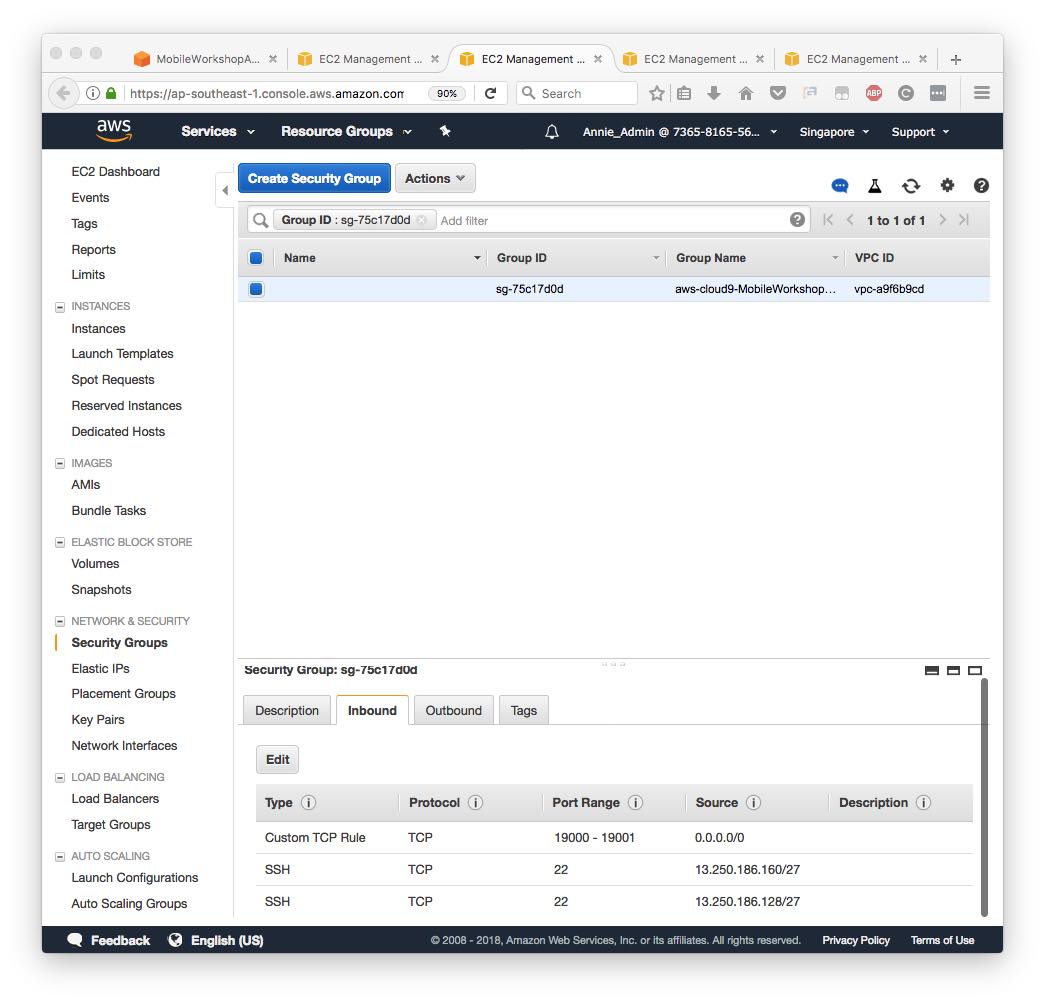1045x1003 pixels.
Task: Switch to MobileWorkshopA browser tab
Action: 207,59
